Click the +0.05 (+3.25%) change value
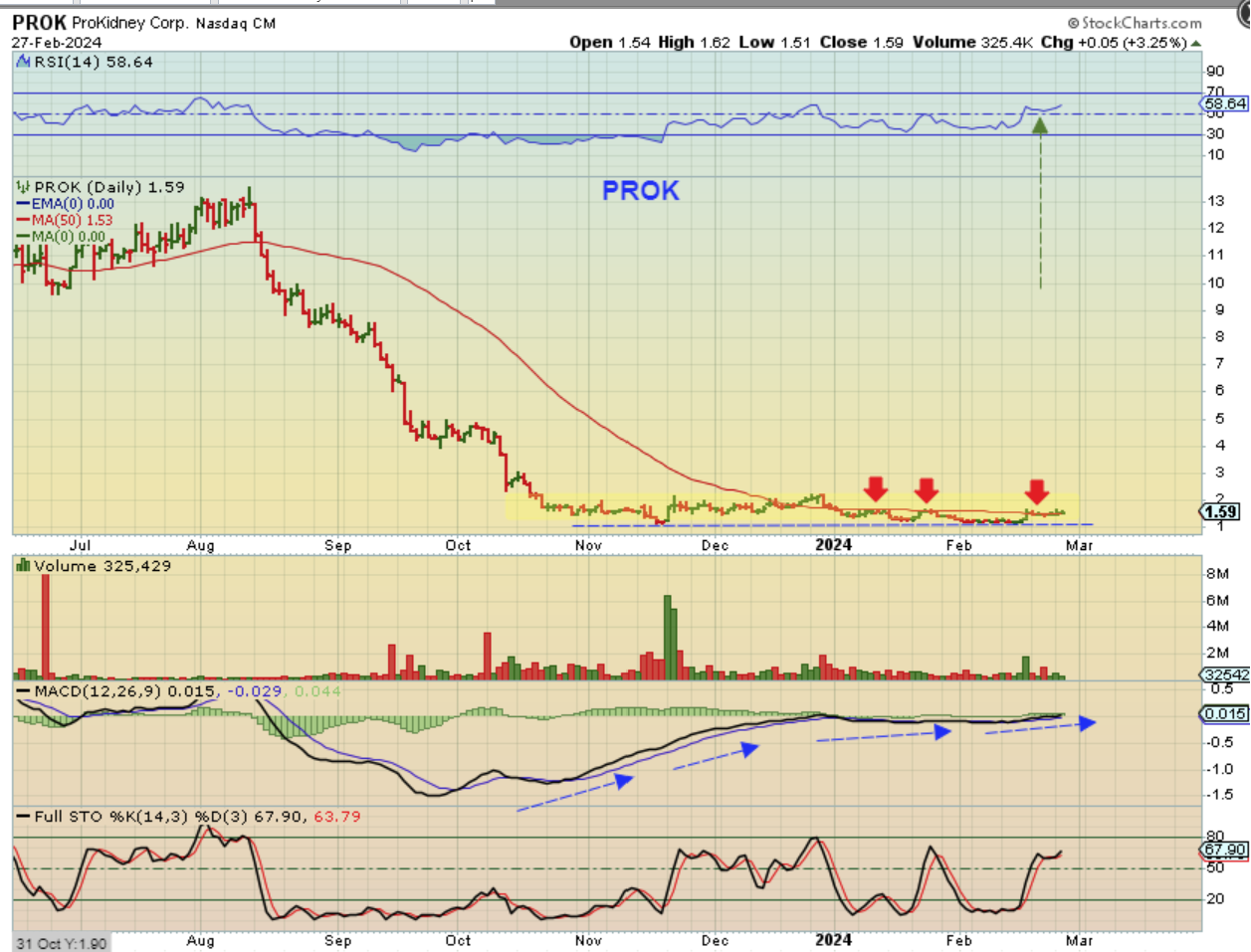The height and width of the screenshot is (952, 1251). [1133, 43]
